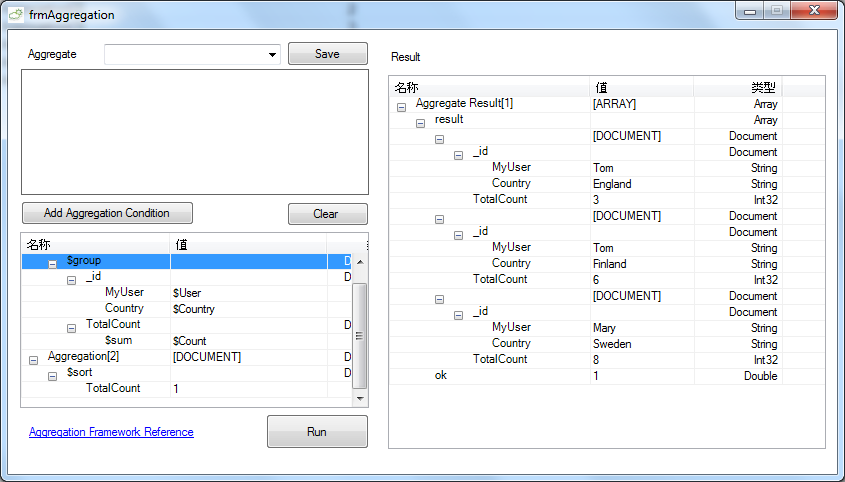This screenshot has height=482, width=845.
Task: Close the frmAggregation window
Action: (814, 10)
